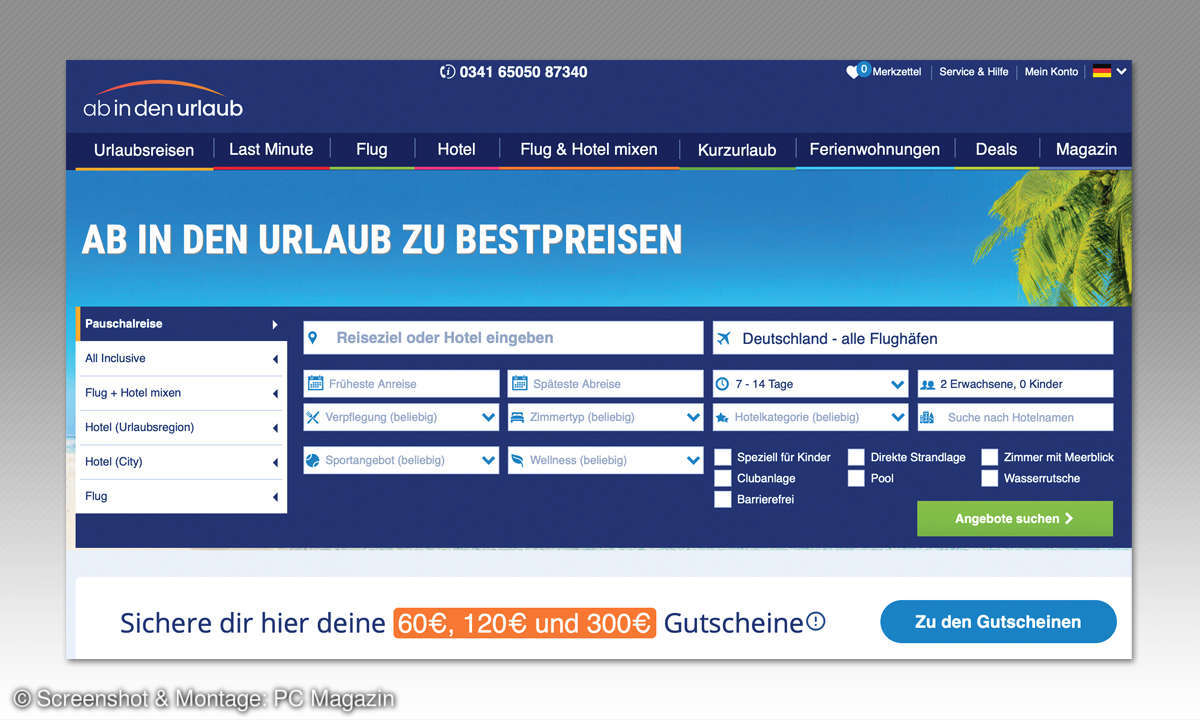Select Flug + Hotel mixen side entry
The image size is (1200, 720).
tap(182, 393)
